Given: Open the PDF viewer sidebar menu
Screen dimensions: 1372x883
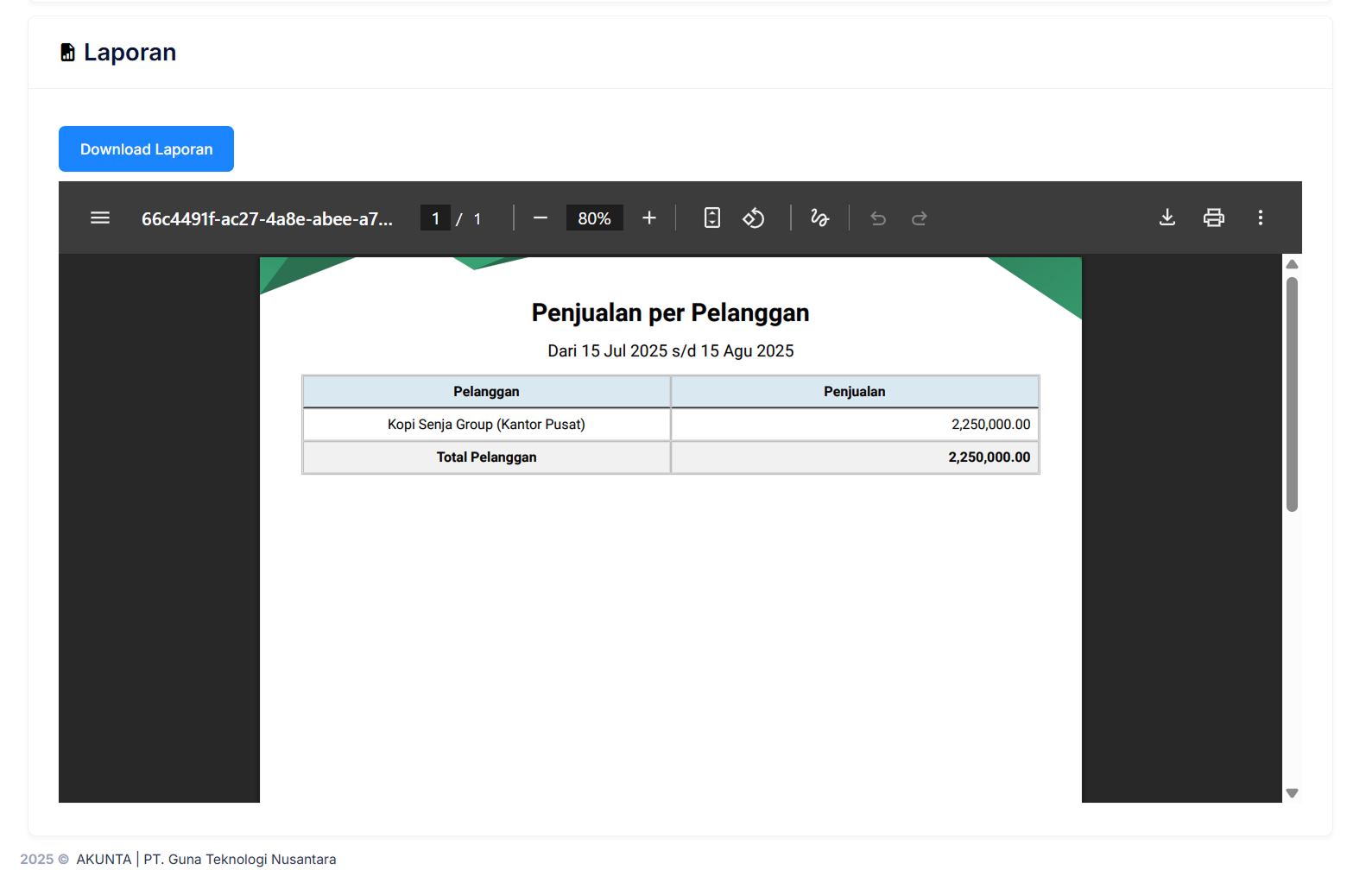Looking at the screenshot, I should click(100, 218).
